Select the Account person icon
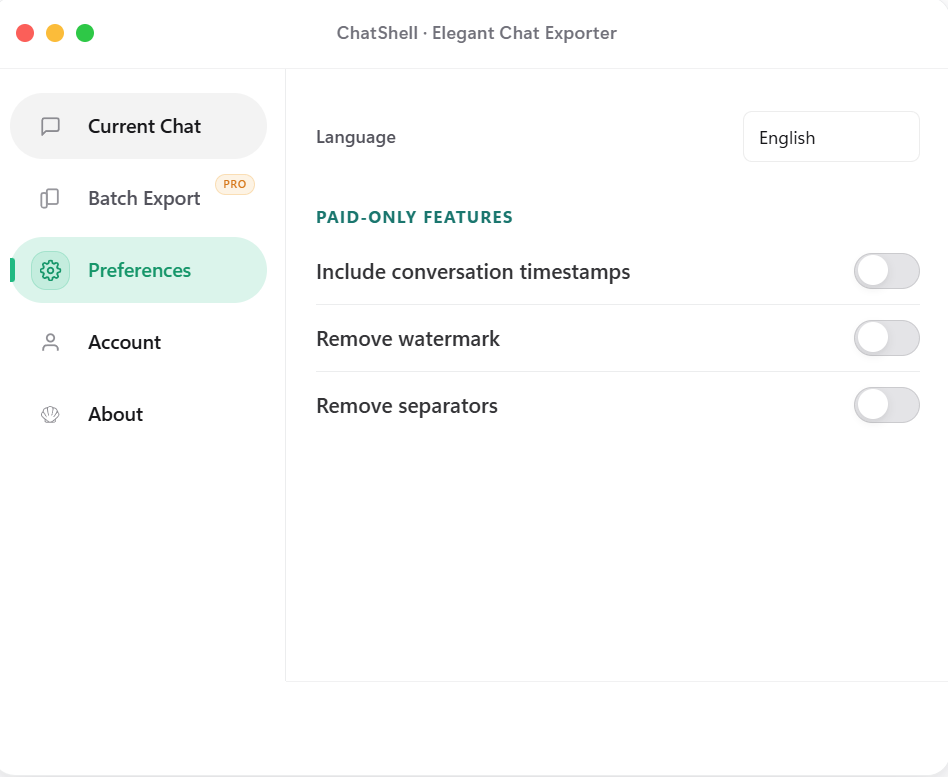Viewport: 948px width, 777px height. (50, 342)
